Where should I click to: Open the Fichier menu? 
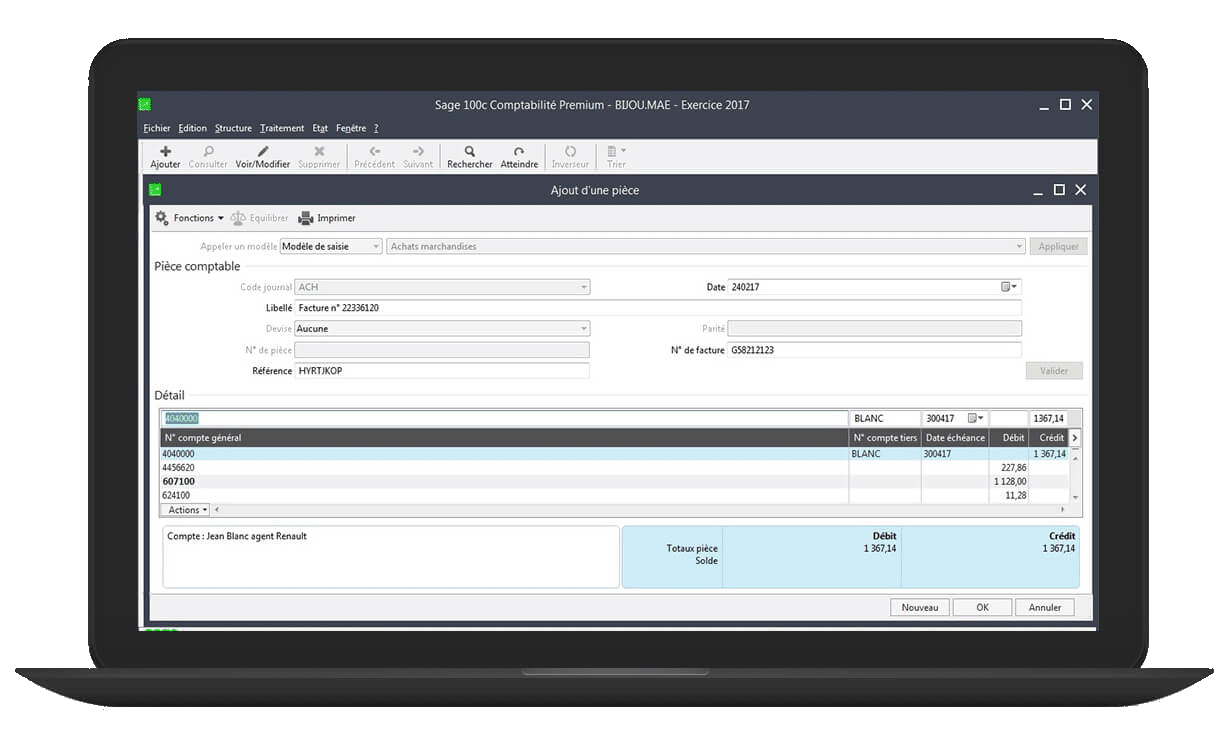[157, 128]
